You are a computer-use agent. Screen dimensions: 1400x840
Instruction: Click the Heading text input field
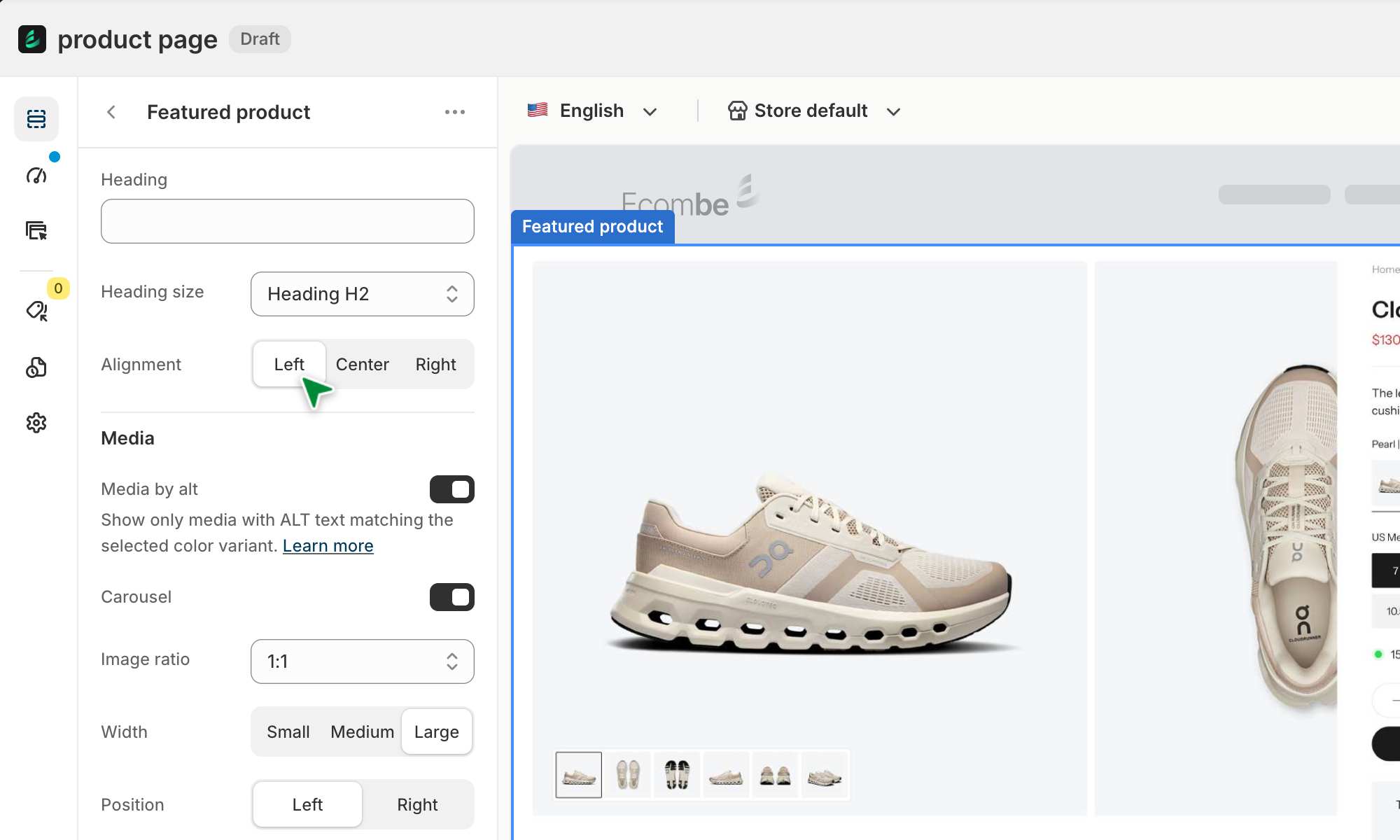(287, 221)
